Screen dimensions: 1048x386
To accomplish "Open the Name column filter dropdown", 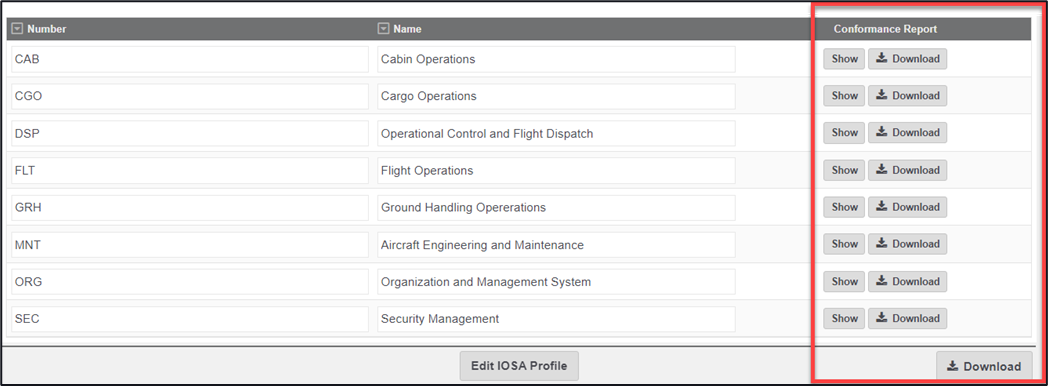I will [384, 29].
